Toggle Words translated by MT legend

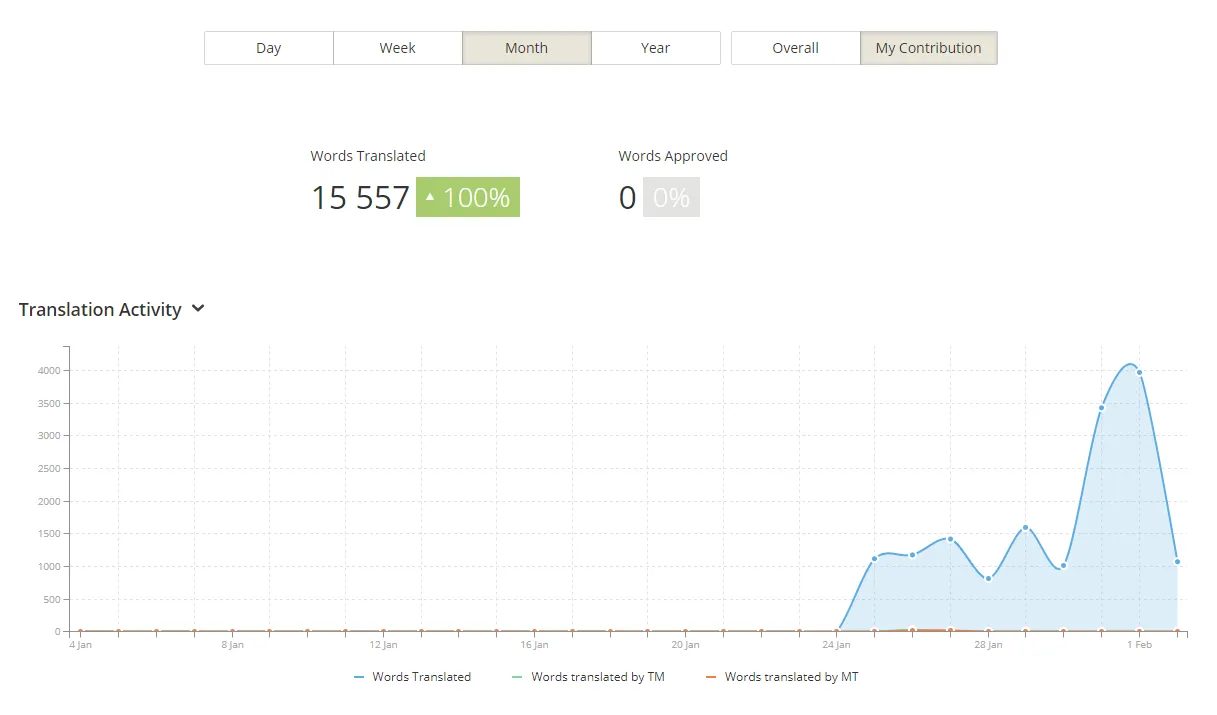pos(791,677)
